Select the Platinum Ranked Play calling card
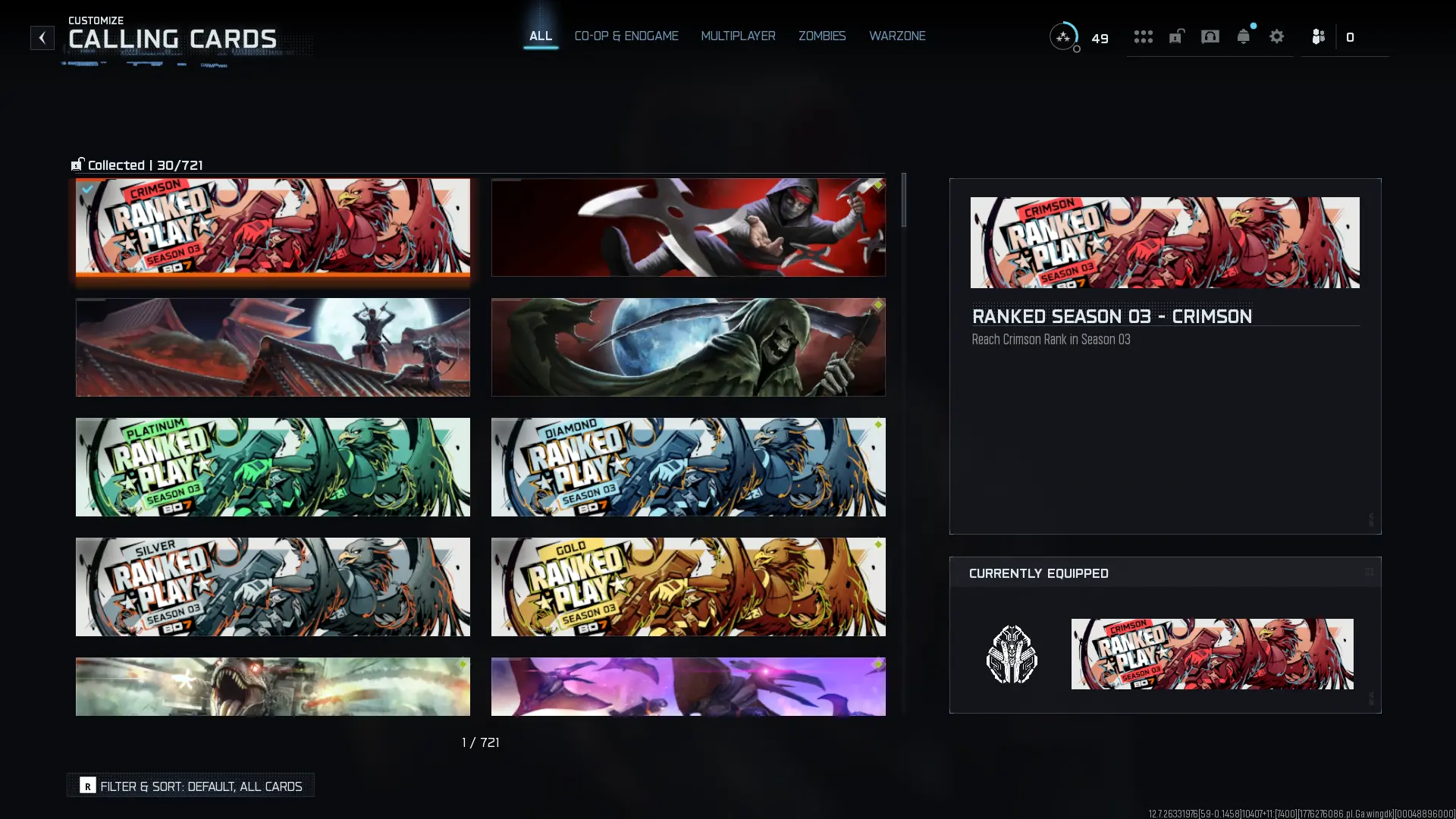The width and height of the screenshot is (1456, 819). [x=272, y=466]
